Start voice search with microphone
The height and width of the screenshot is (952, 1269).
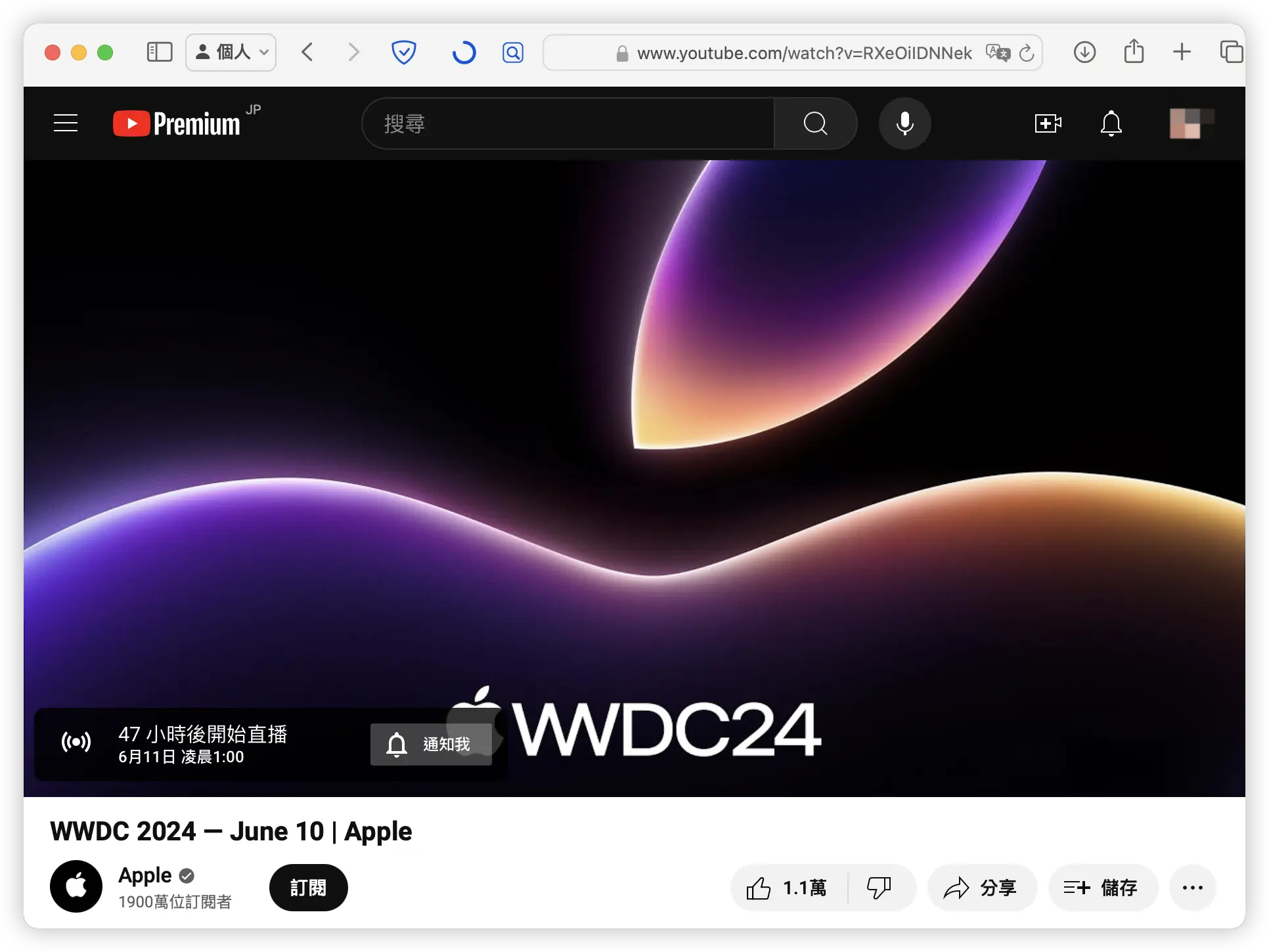(904, 123)
